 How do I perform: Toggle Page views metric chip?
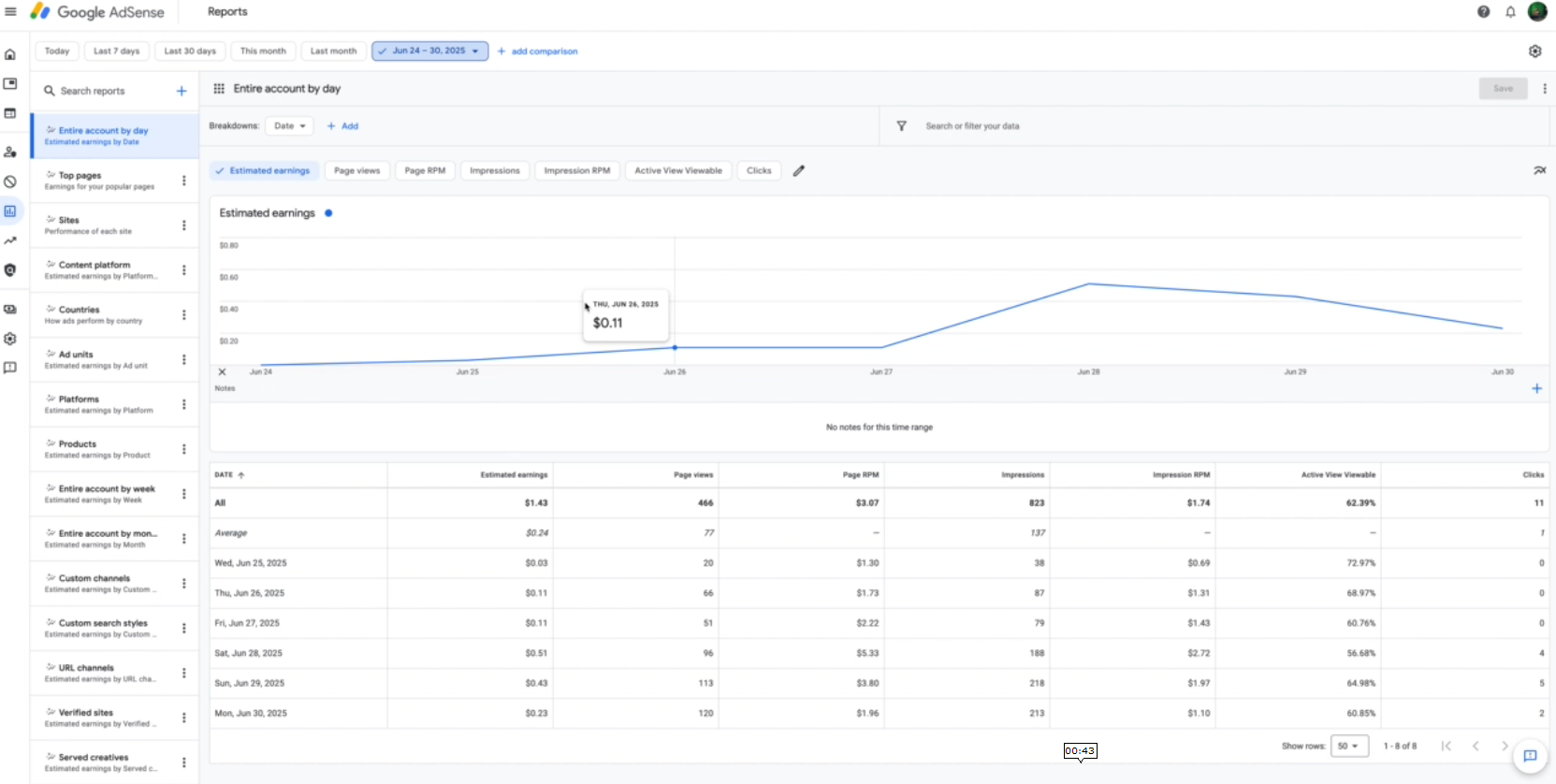click(x=357, y=171)
